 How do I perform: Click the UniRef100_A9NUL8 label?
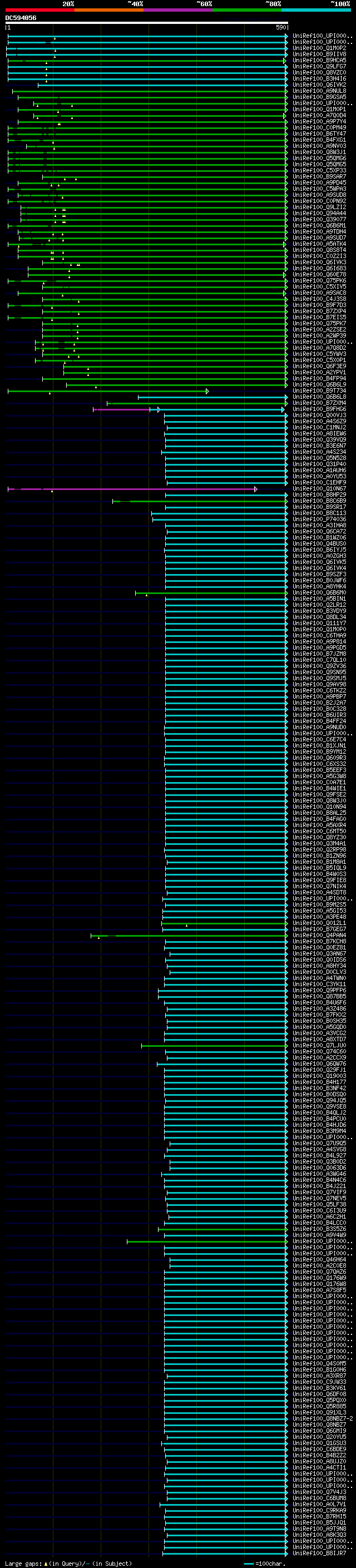pos(319,91)
